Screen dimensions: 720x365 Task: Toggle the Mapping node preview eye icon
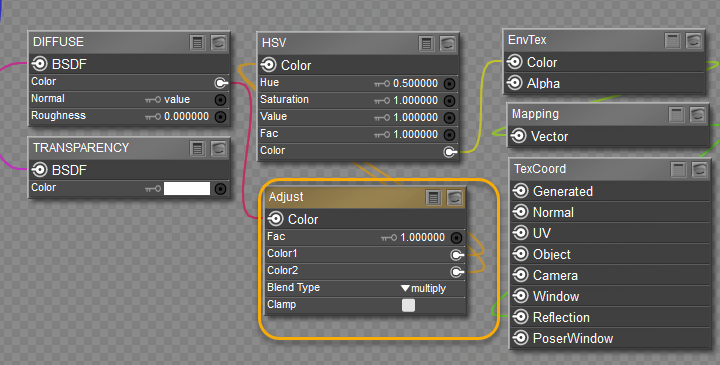click(x=698, y=115)
